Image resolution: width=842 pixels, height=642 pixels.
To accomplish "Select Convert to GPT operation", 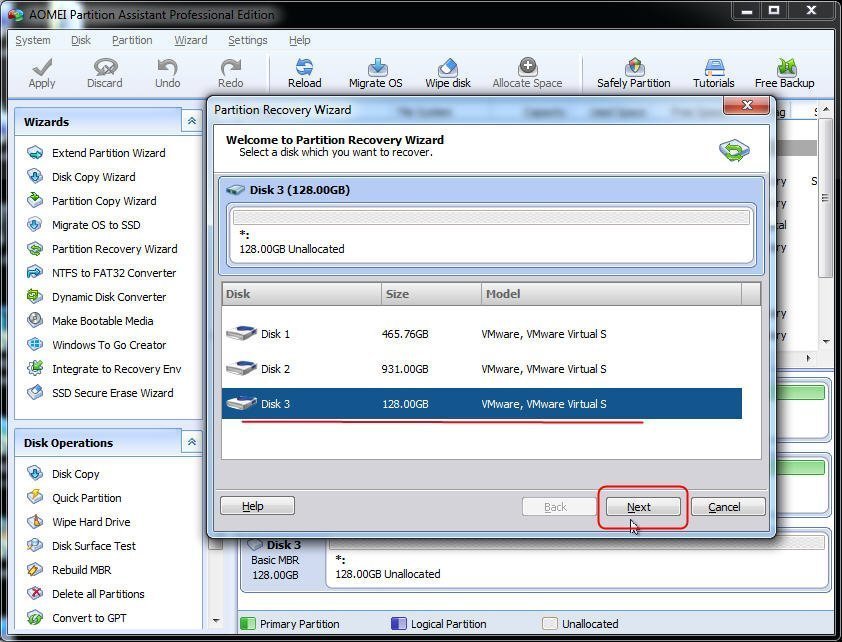I will point(77,618).
